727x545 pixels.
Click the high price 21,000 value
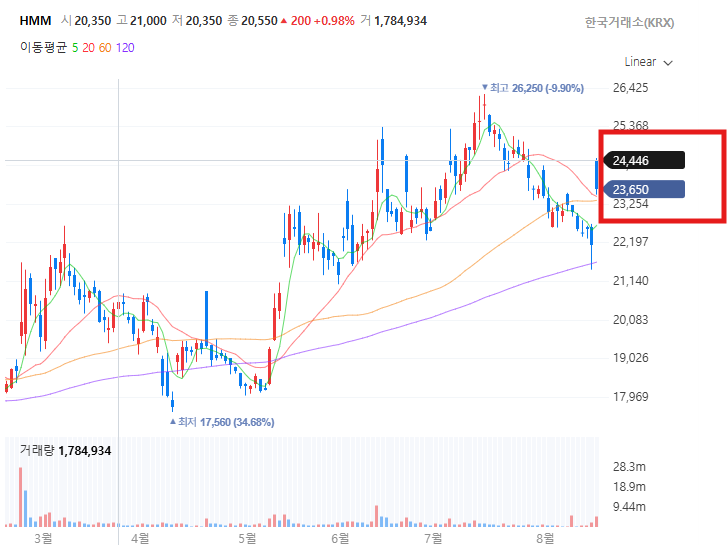coord(148,21)
